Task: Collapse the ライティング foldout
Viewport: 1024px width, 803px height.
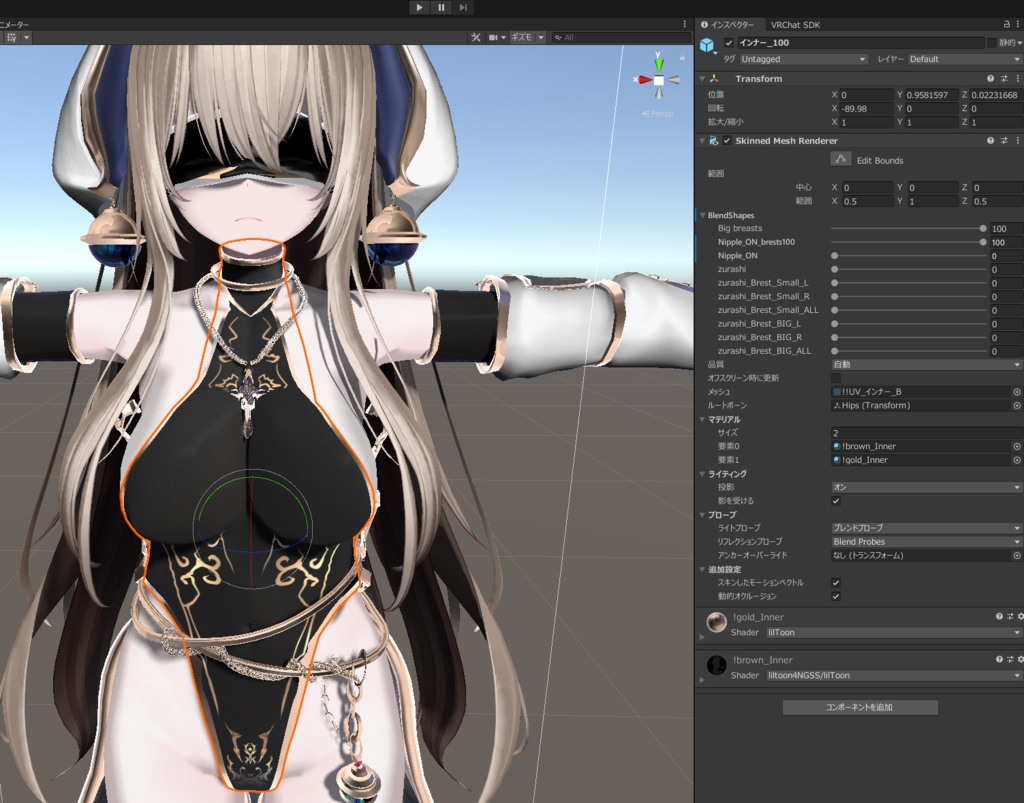Action: [x=703, y=474]
